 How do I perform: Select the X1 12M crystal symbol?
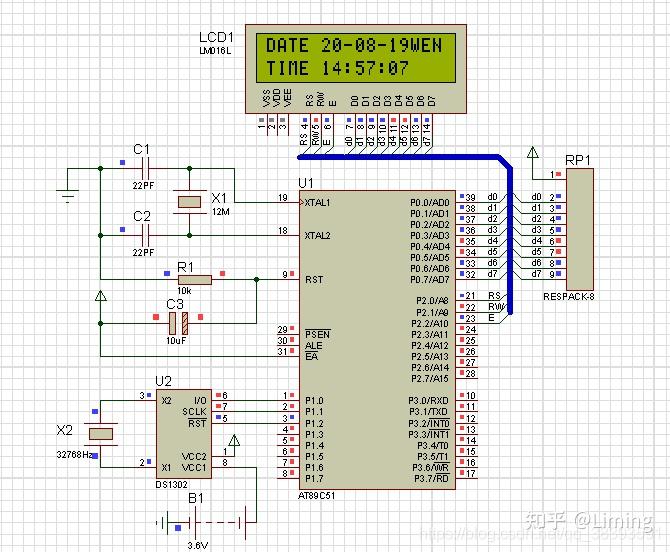click(x=189, y=202)
